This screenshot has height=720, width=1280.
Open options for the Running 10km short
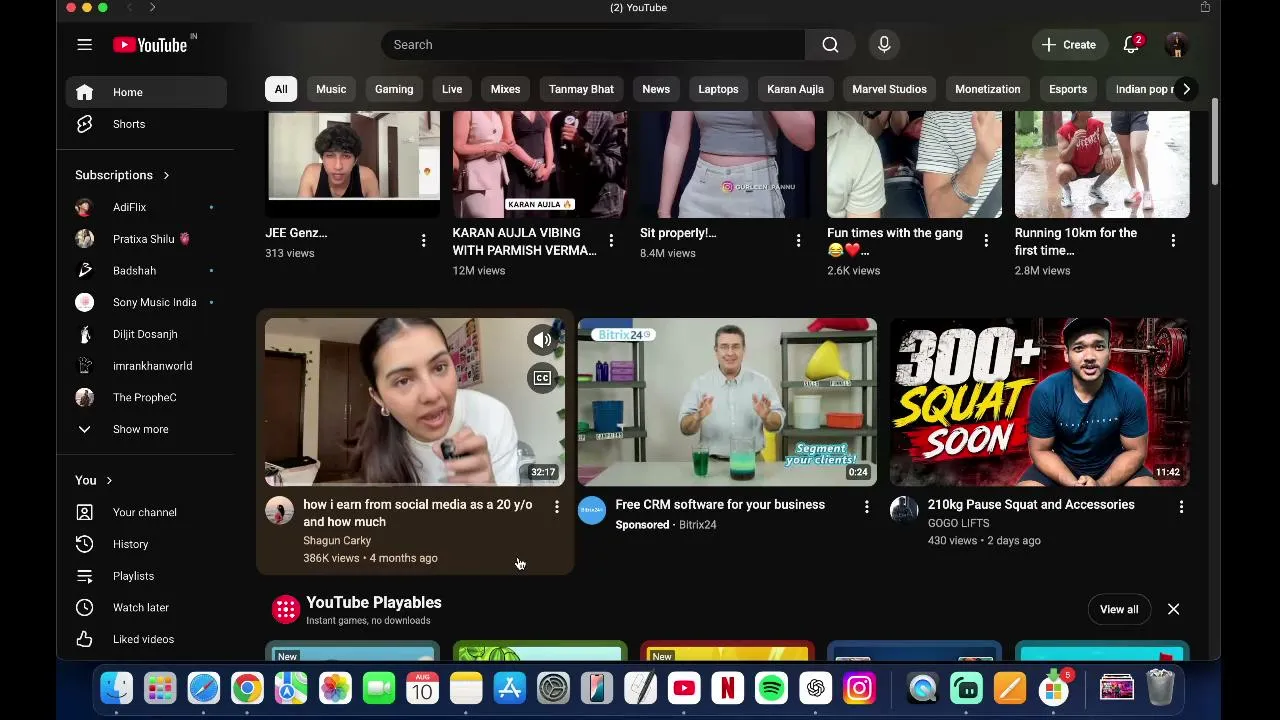pyautogui.click(x=1173, y=240)
